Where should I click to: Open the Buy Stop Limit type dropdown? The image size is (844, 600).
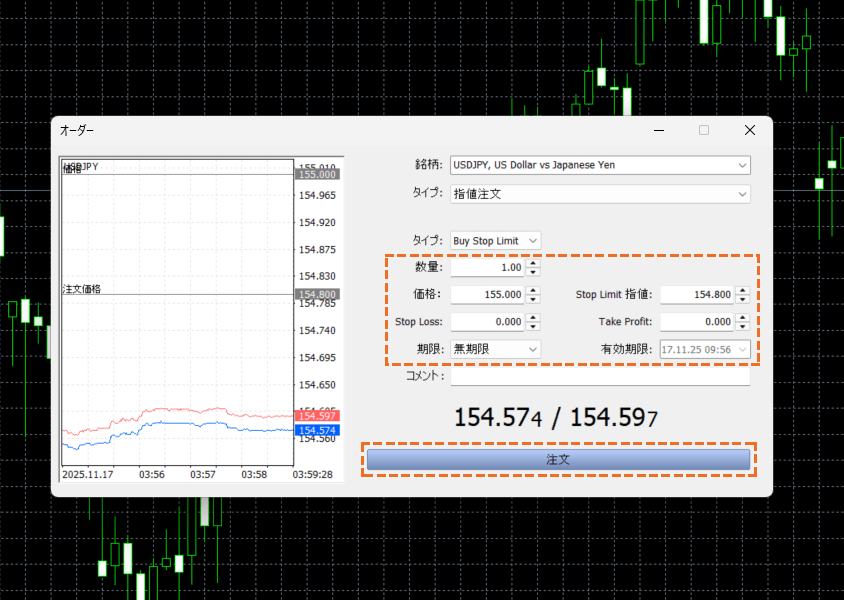click(x=496, y=241)
